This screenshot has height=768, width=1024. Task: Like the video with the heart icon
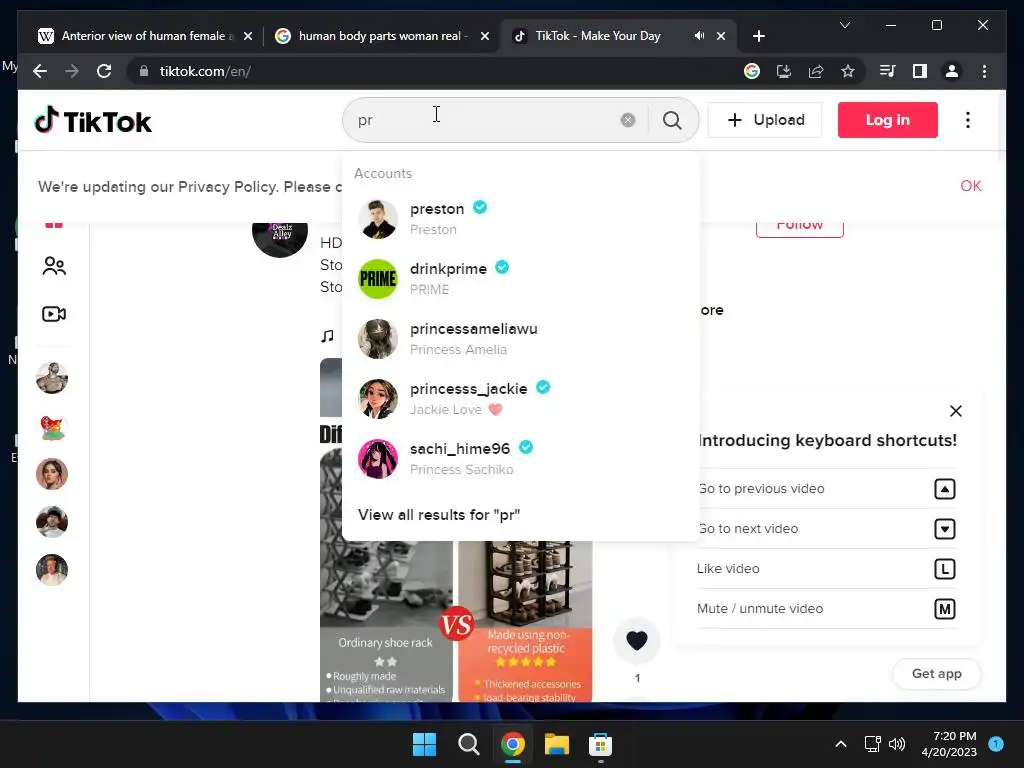pyautogui.click(x=637, y=641)
